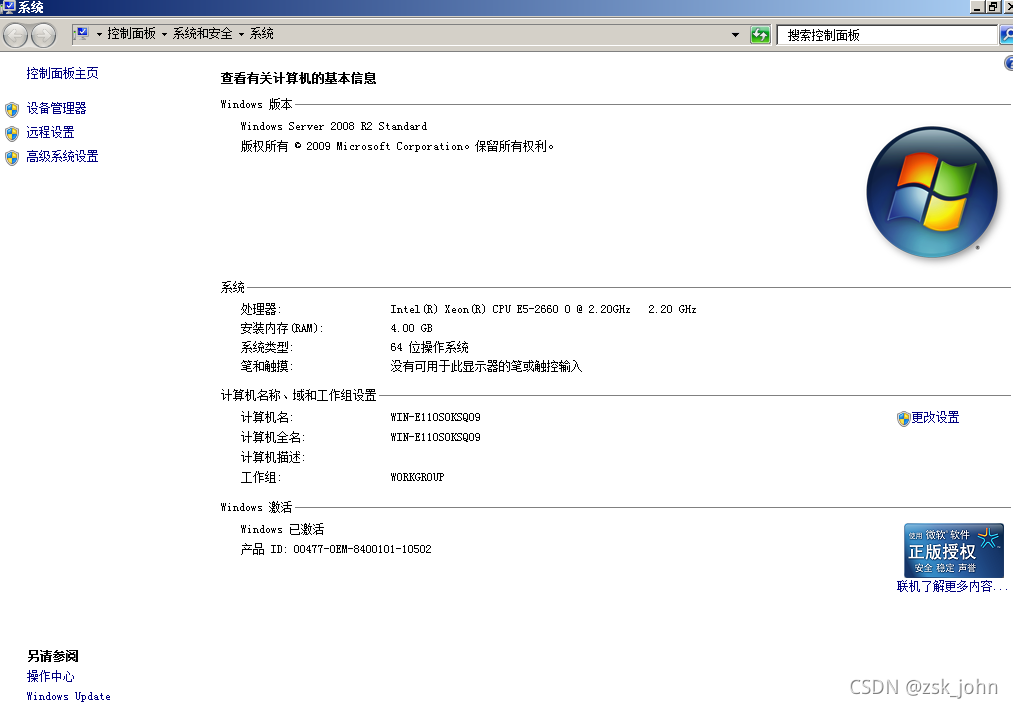Open 操作中心 link
The image size is (1013, 708).
pos(50,676)
